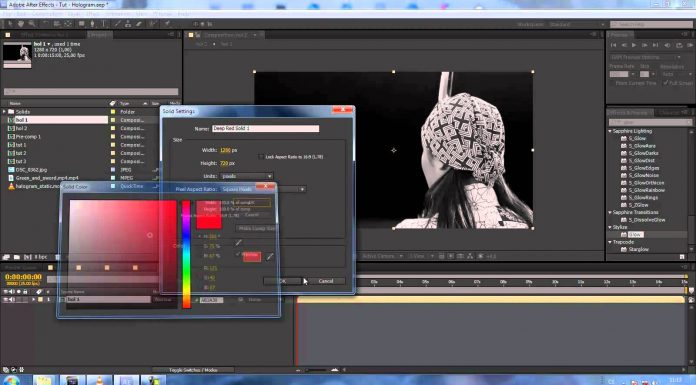Switch to the Effect Controls tab
696x385 pixels.
click(44, 35)
